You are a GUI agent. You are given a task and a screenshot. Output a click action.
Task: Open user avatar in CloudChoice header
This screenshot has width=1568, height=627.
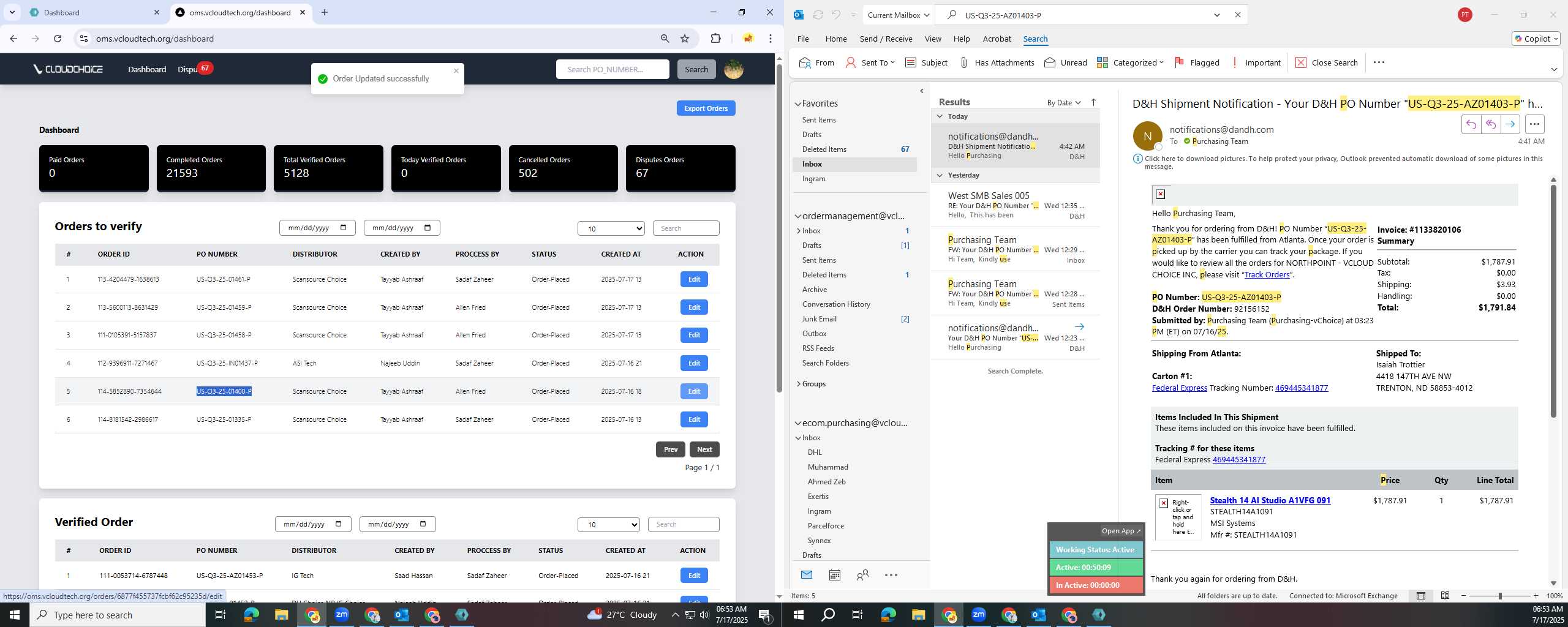pyautogui.click(x=733, y=69)
